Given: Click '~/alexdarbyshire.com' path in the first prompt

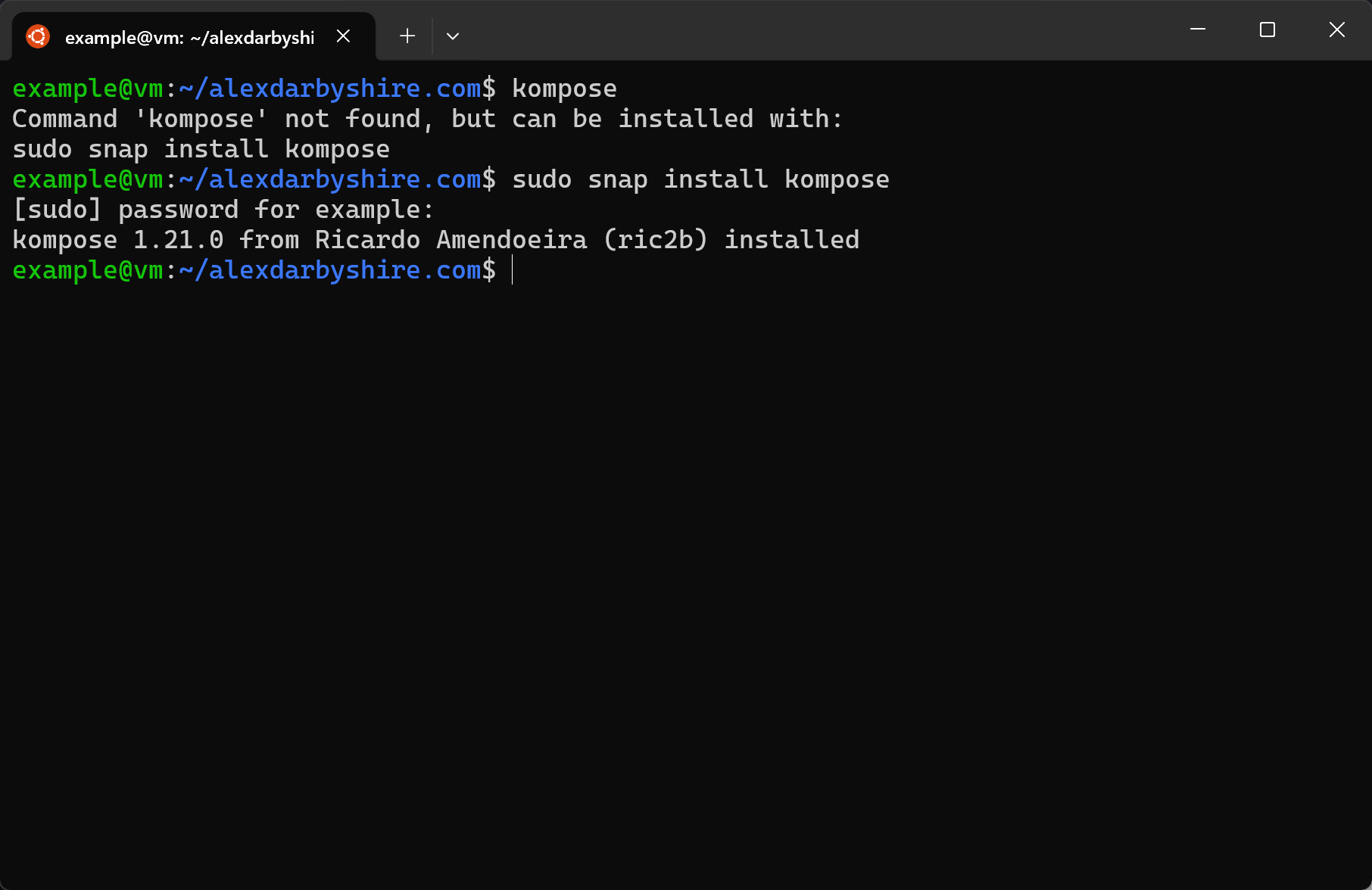Looking at the screenshot, I should pyautogui.click(x=330, y=89).
